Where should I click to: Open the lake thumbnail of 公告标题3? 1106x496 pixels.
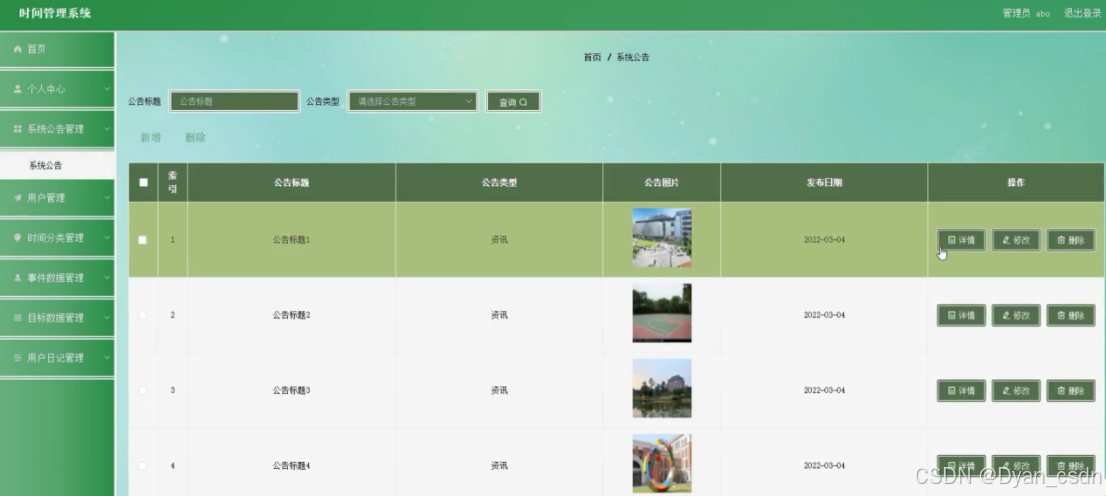(662, 388)
